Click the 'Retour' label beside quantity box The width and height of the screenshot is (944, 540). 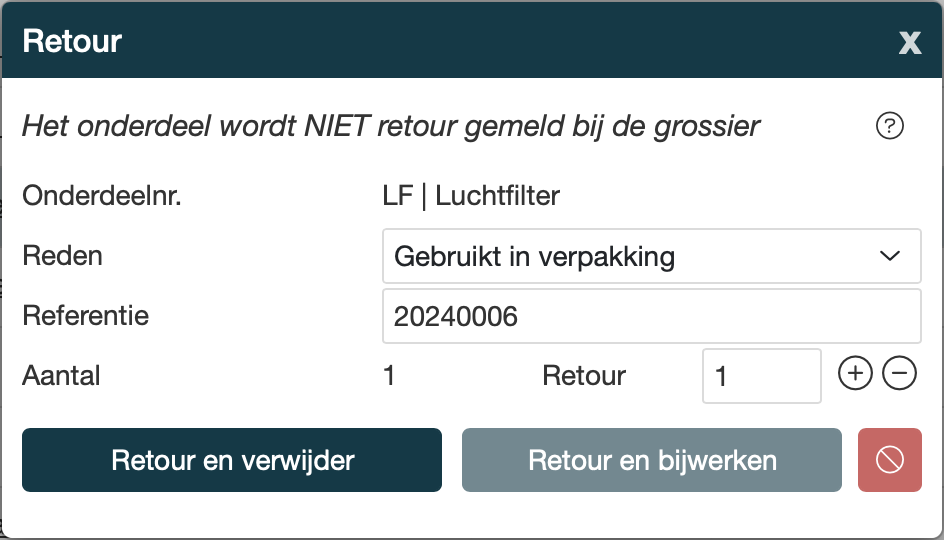pyautogui.click(x=584, y=376)
